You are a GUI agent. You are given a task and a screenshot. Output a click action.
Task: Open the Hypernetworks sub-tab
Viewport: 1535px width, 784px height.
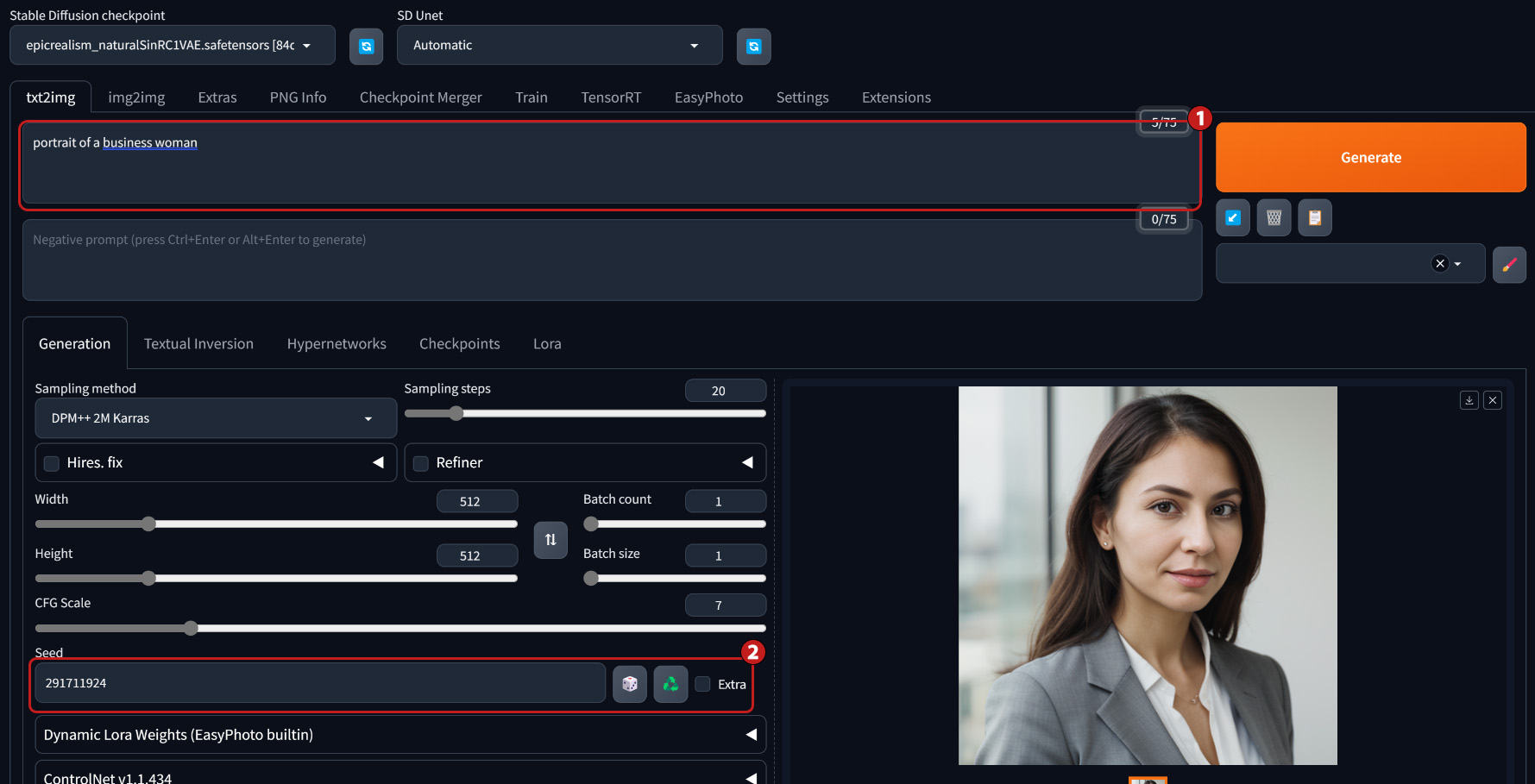(337, 343)
